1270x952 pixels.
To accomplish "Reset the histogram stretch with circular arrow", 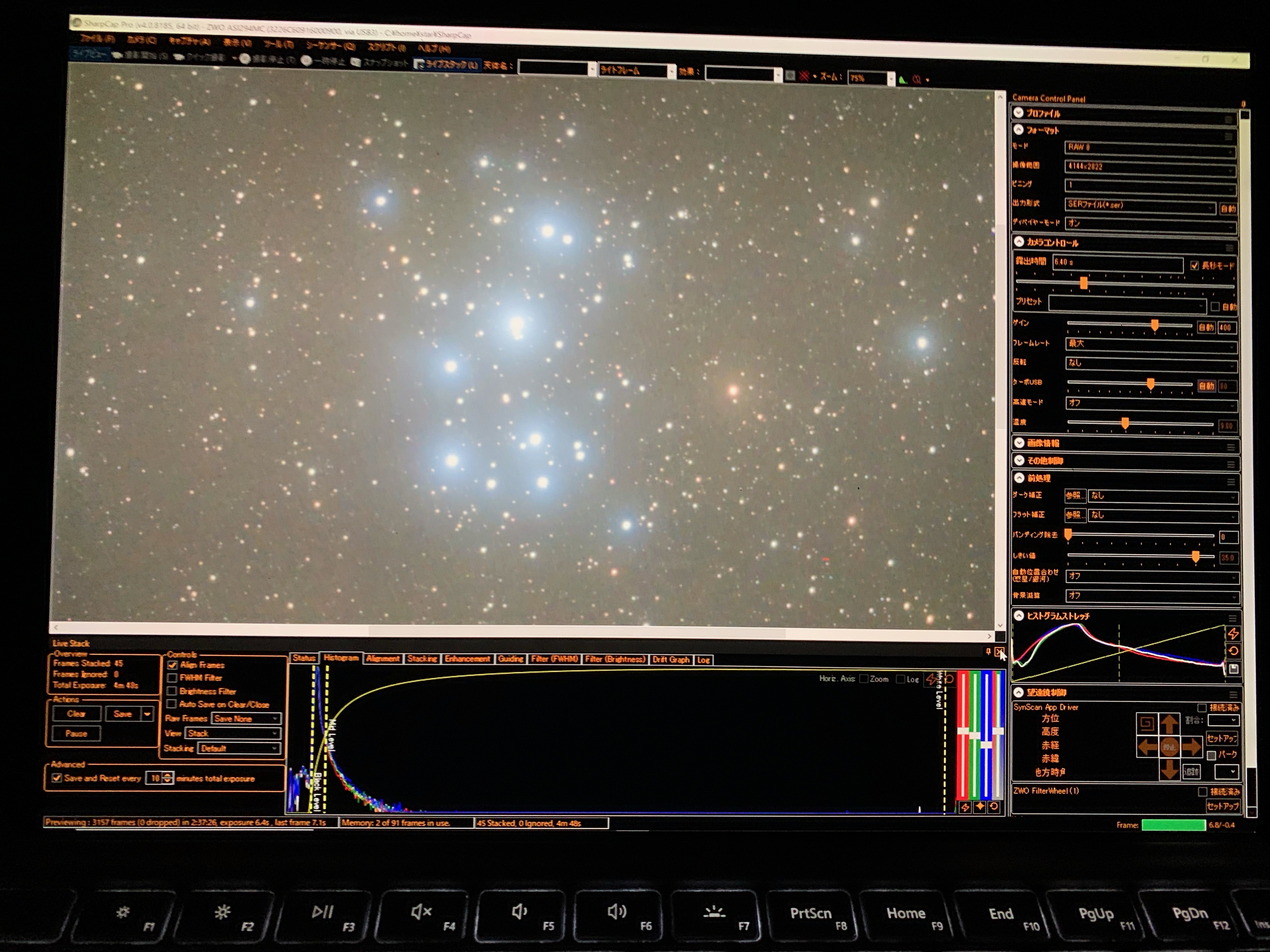I will click(1233, 651).
